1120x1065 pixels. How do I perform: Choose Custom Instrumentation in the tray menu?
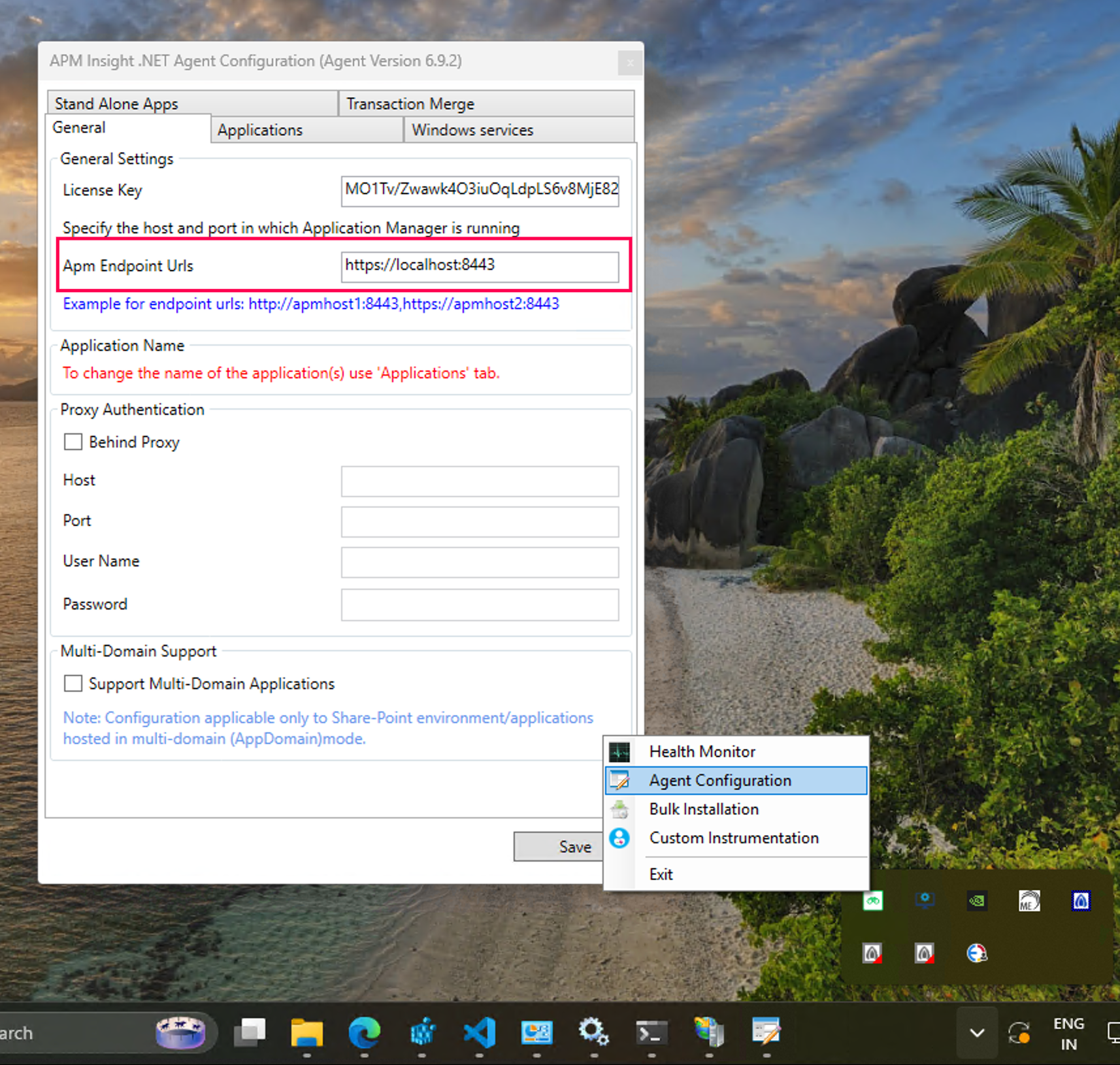coord(733,838)
